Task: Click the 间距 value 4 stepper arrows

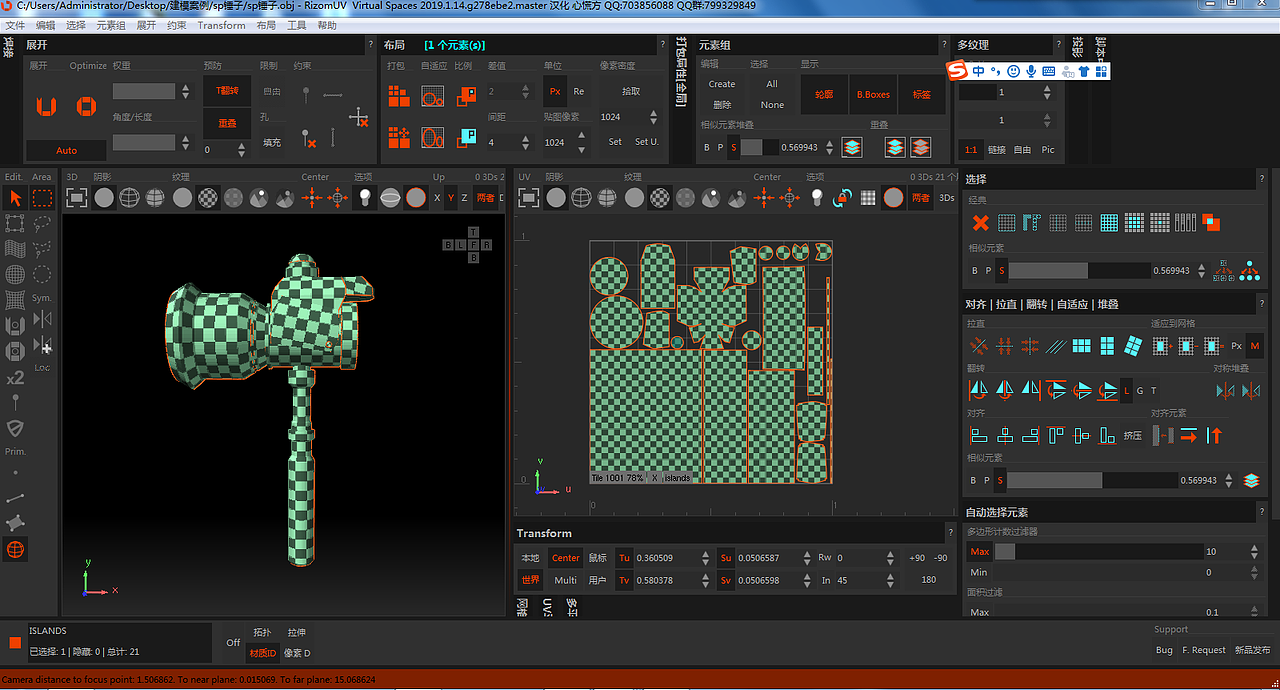Action: pos(527,143)
